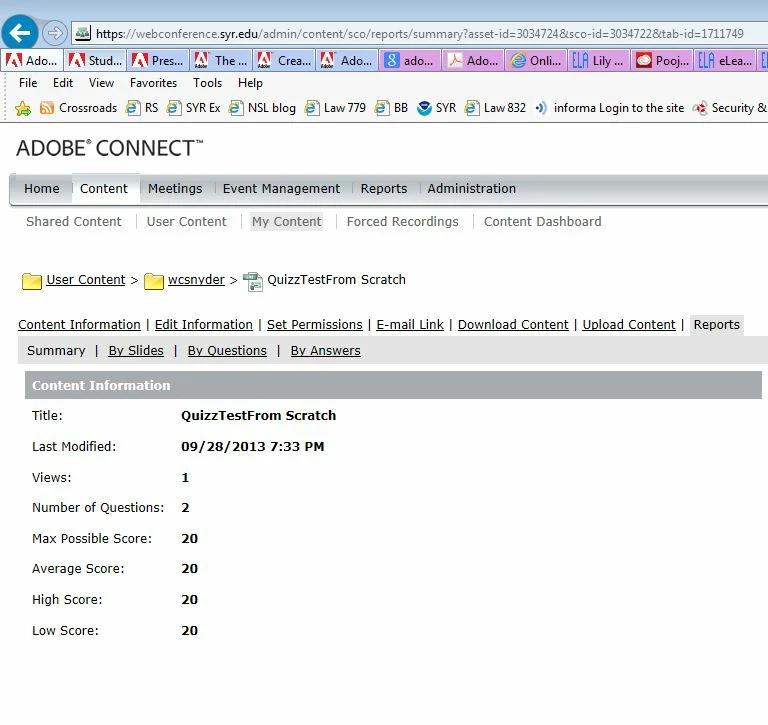Click the wcsnyder breadcrumb link
Viewport: 768px width, 725px height.
click(x=196, y=280)
